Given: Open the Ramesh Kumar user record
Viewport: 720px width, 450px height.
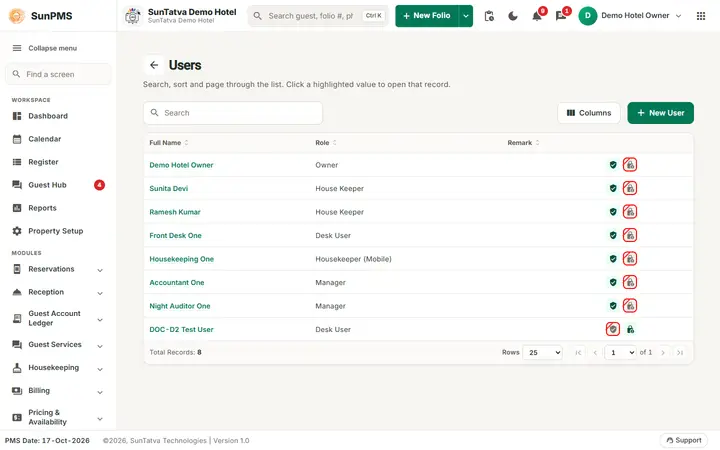Looking at the screenshot, I should [x=175, y=212].
